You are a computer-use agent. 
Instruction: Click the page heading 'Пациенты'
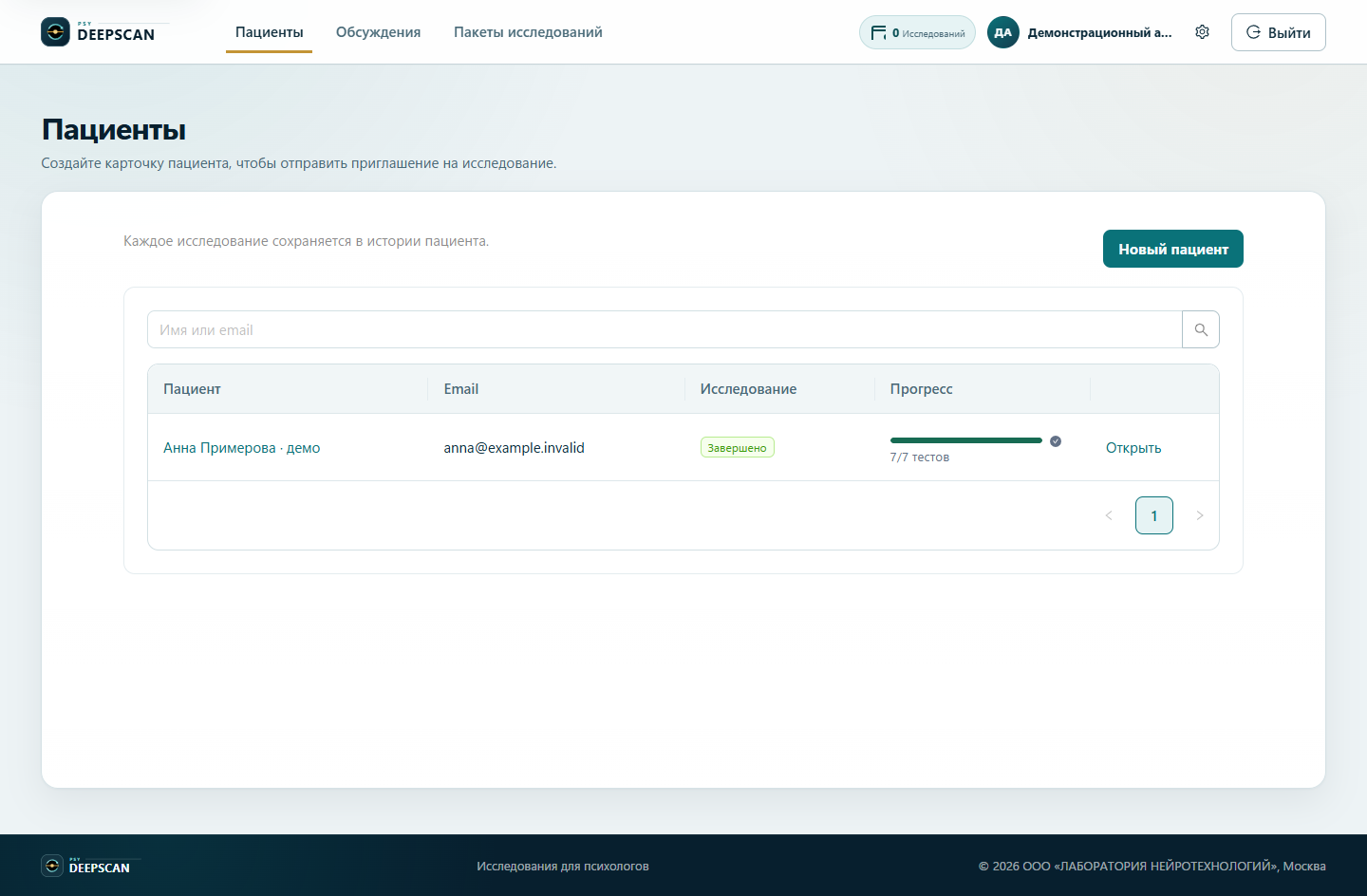click(114, 130)
